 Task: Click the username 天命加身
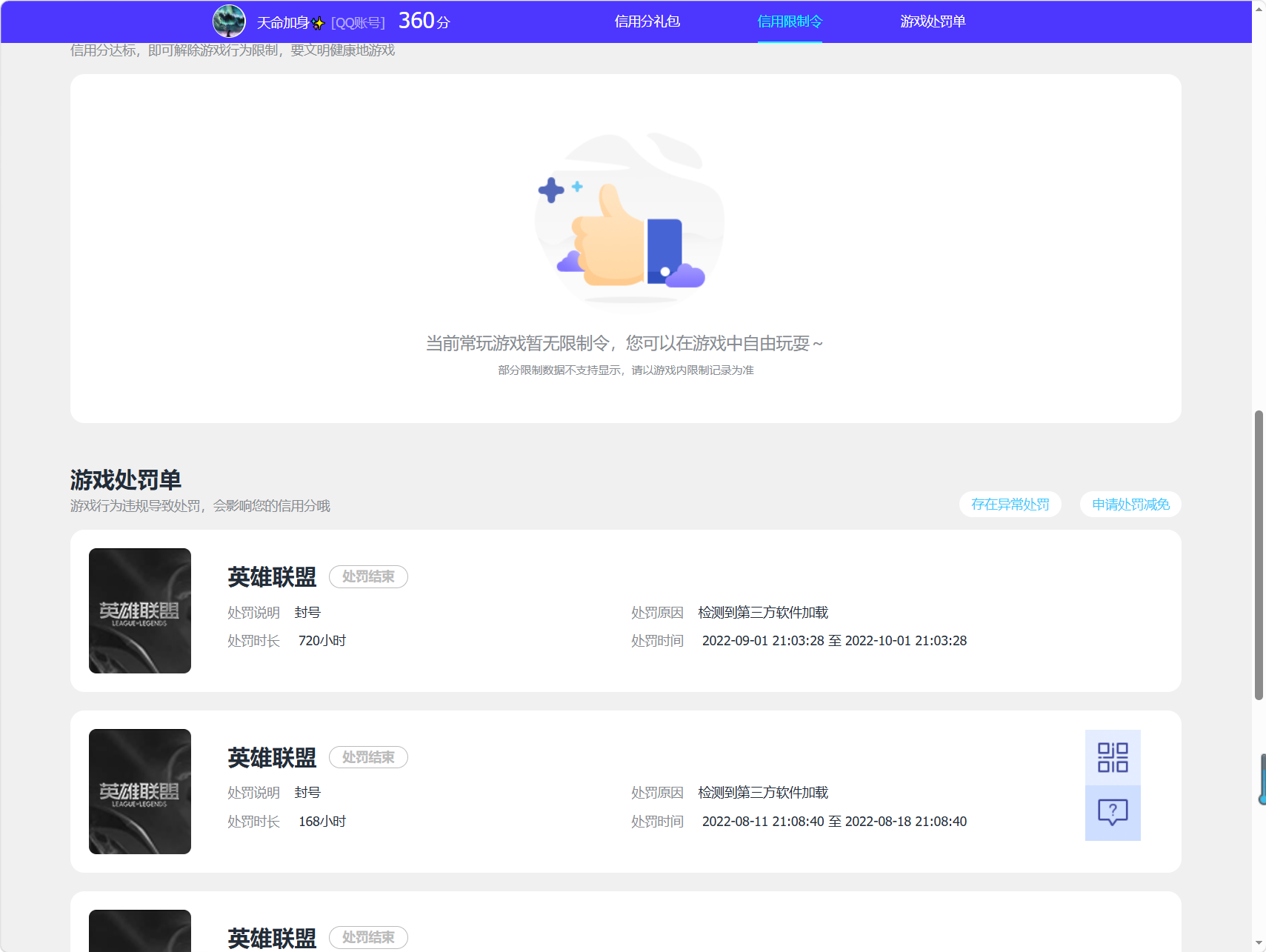click(283, 23)
